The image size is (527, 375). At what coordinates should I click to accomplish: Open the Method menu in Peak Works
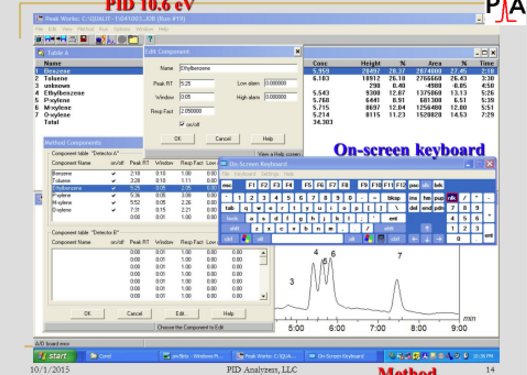85,29
